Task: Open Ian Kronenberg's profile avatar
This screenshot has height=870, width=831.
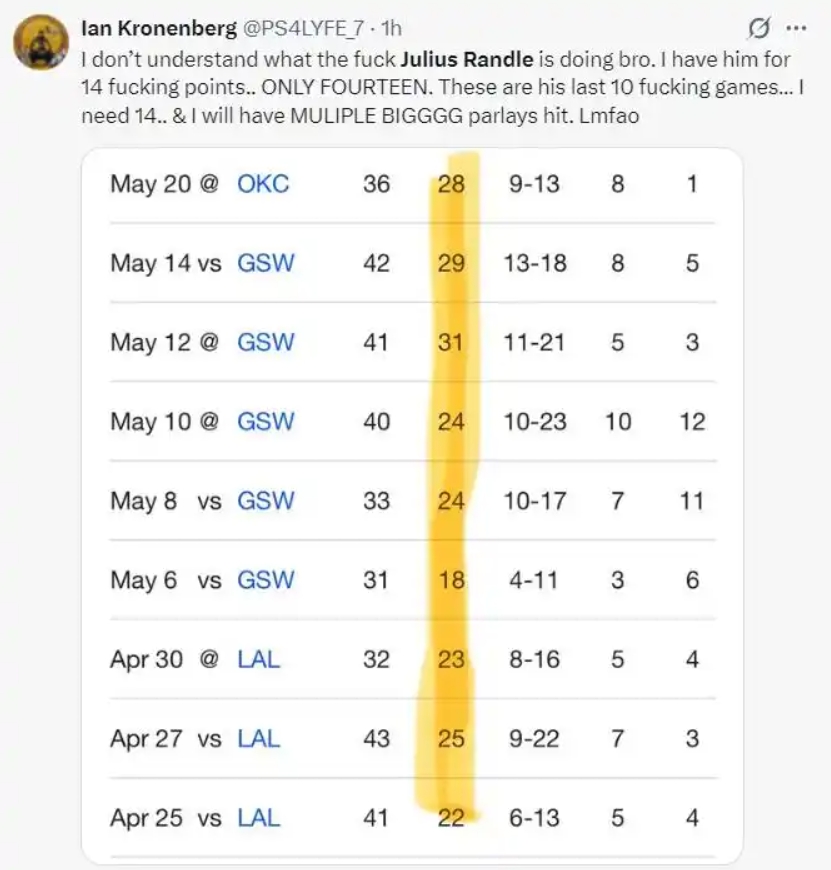Action: tap(40, 43)
